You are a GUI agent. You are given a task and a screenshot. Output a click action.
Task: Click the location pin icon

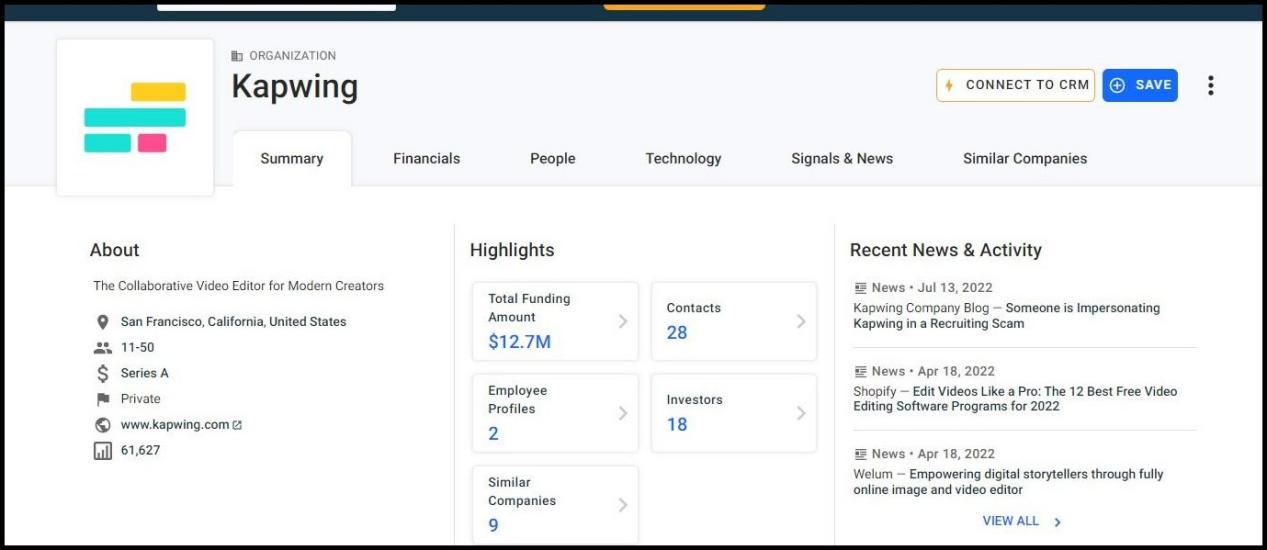(x=102, y=322)
